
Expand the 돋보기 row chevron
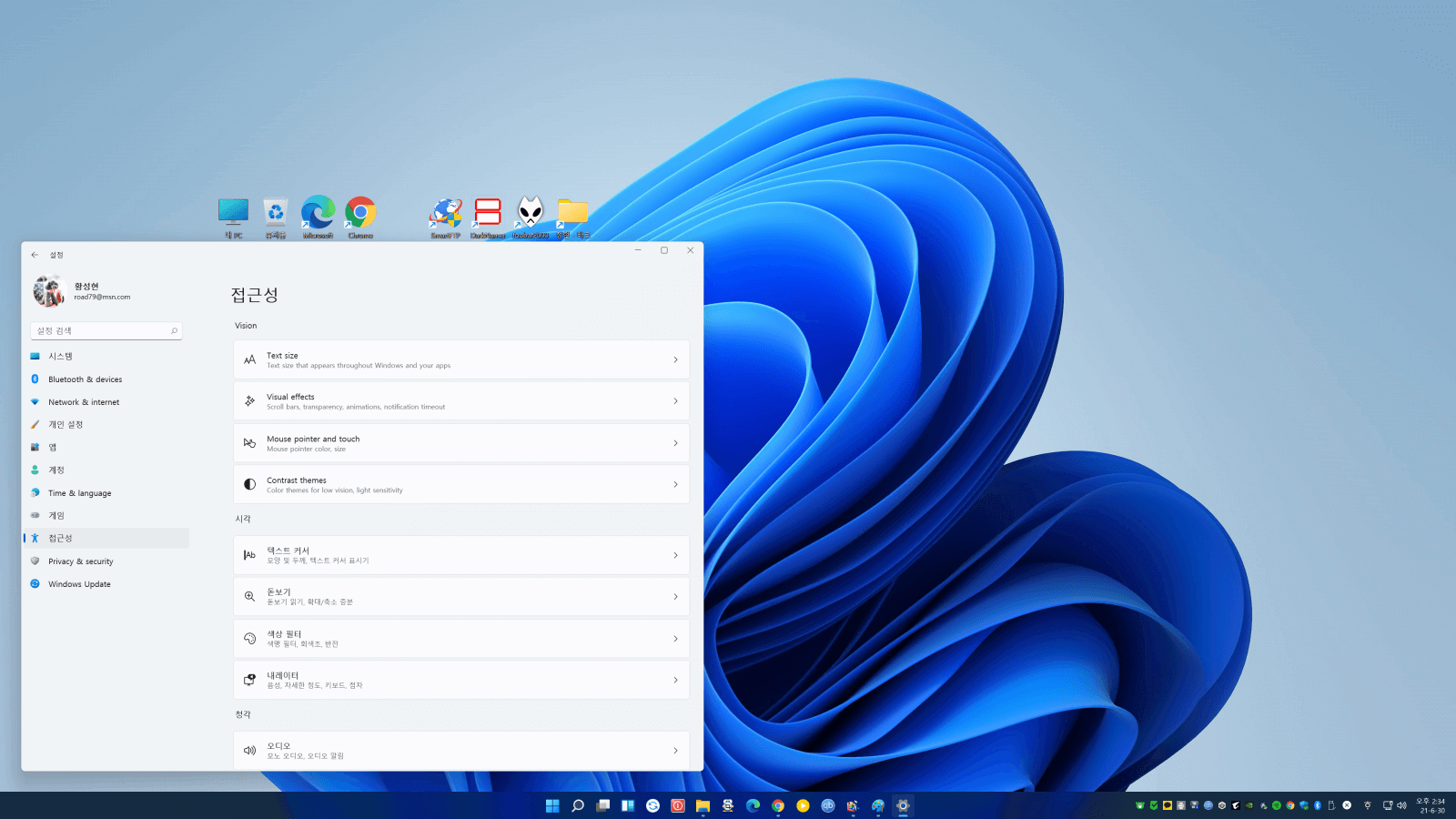(x=675, y=597)
